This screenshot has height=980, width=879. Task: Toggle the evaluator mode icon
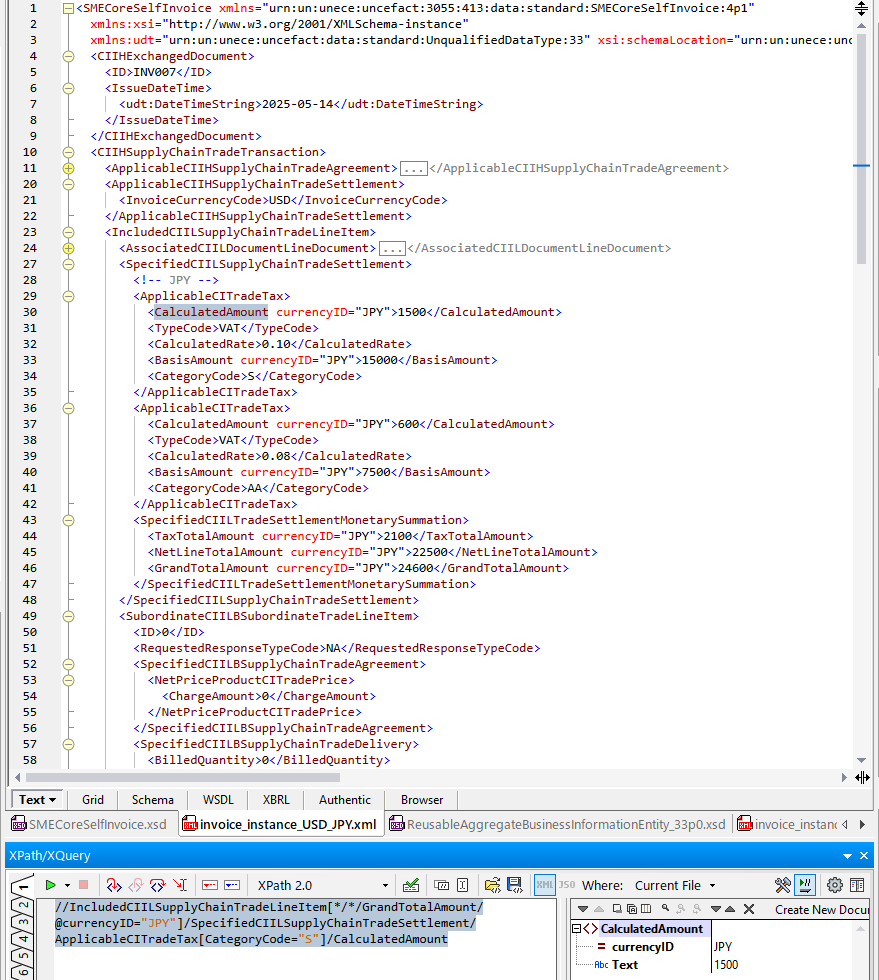click(x=805, y=885)
